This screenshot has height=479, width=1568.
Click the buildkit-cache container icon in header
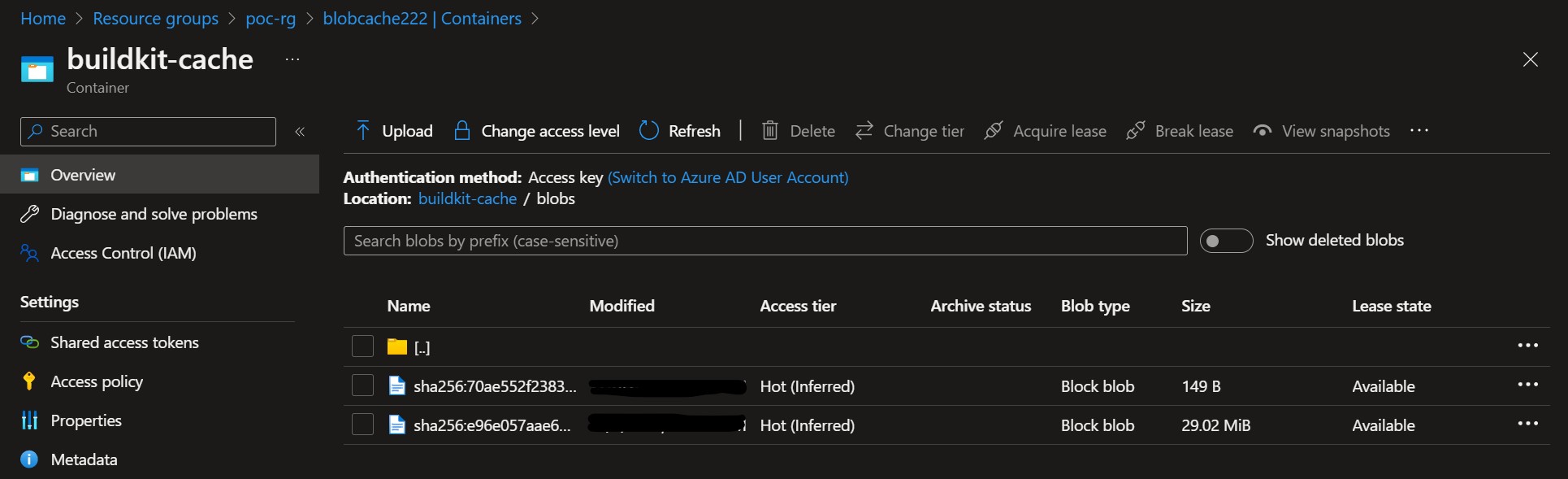click(x=37, y=69)
